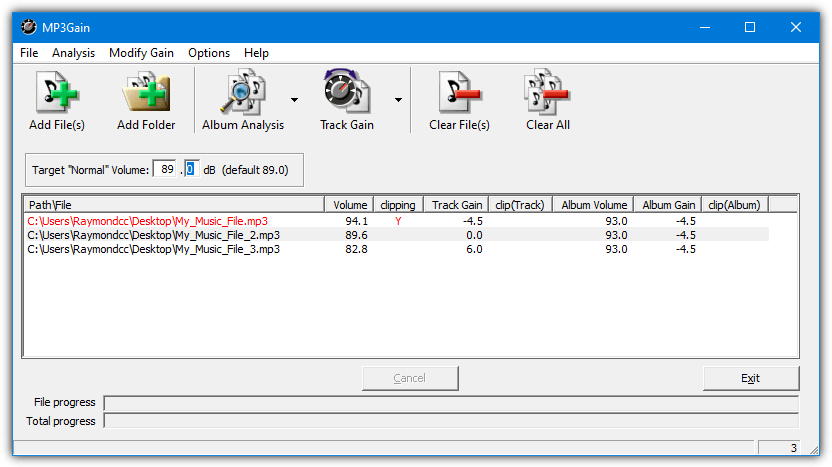
Task: Open the Options menu
Action: tap(209, 53)
